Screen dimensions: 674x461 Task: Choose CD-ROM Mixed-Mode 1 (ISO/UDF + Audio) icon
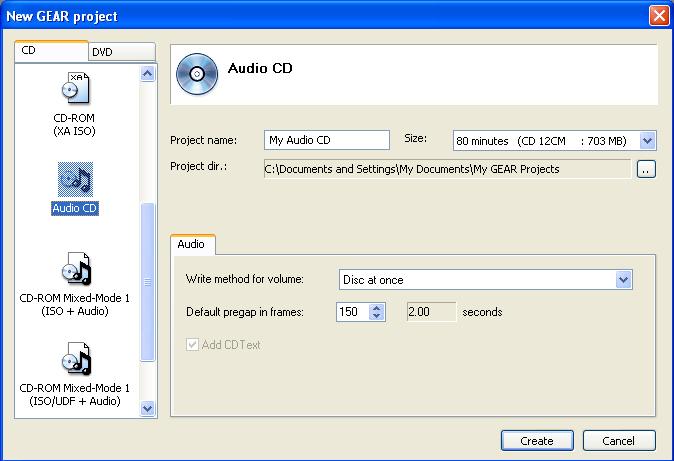(76, 359)
